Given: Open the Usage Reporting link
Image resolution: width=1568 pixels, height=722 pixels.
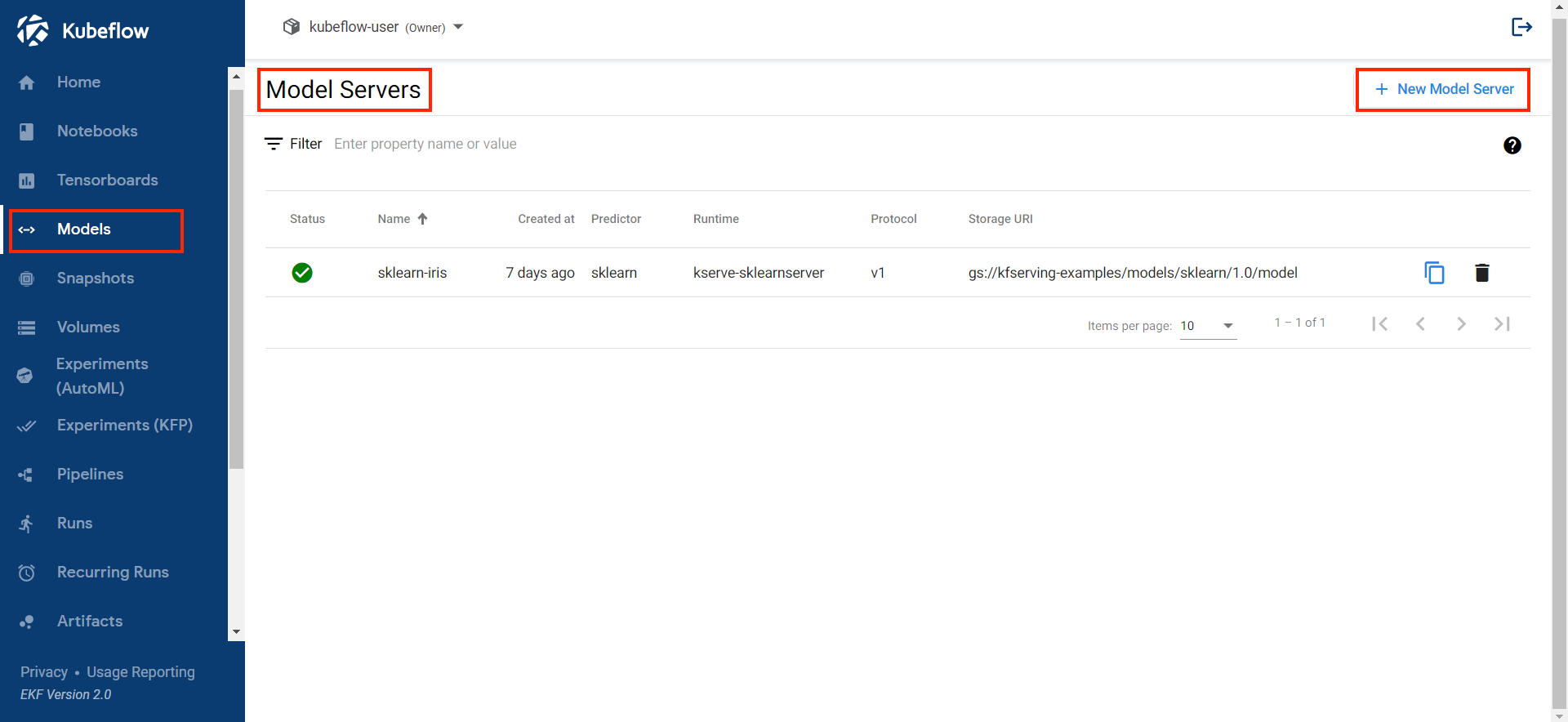Looking at the screenshot, I should click(x=140, y=672).
